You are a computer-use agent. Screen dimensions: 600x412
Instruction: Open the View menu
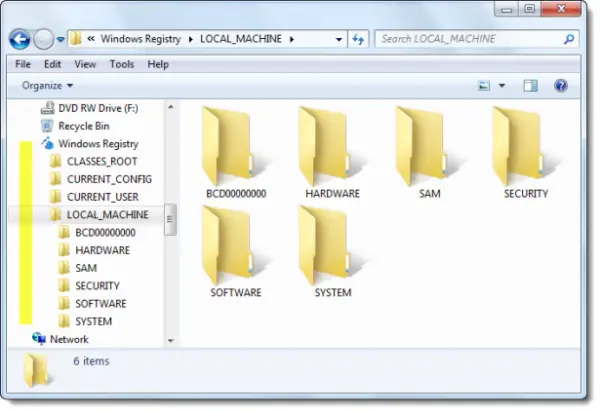(85, 64)
